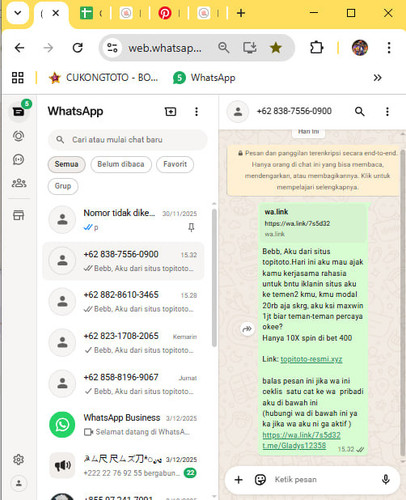The image size is (406, 500).
Task: Open the browser profile avatar
Action: click(x=360, y=48)
